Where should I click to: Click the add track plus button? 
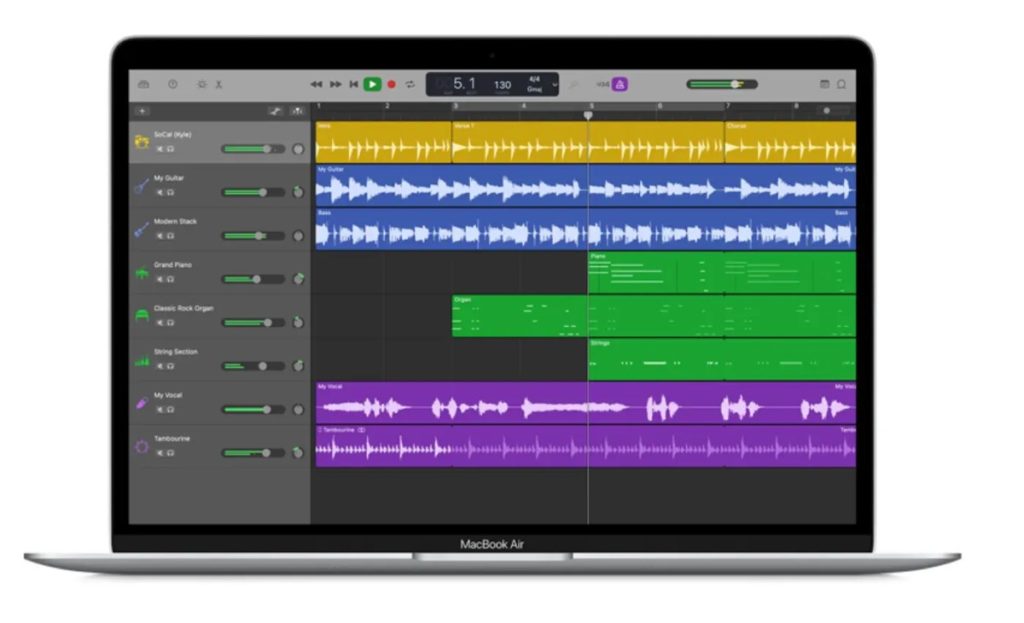click(x=142, y=111)
